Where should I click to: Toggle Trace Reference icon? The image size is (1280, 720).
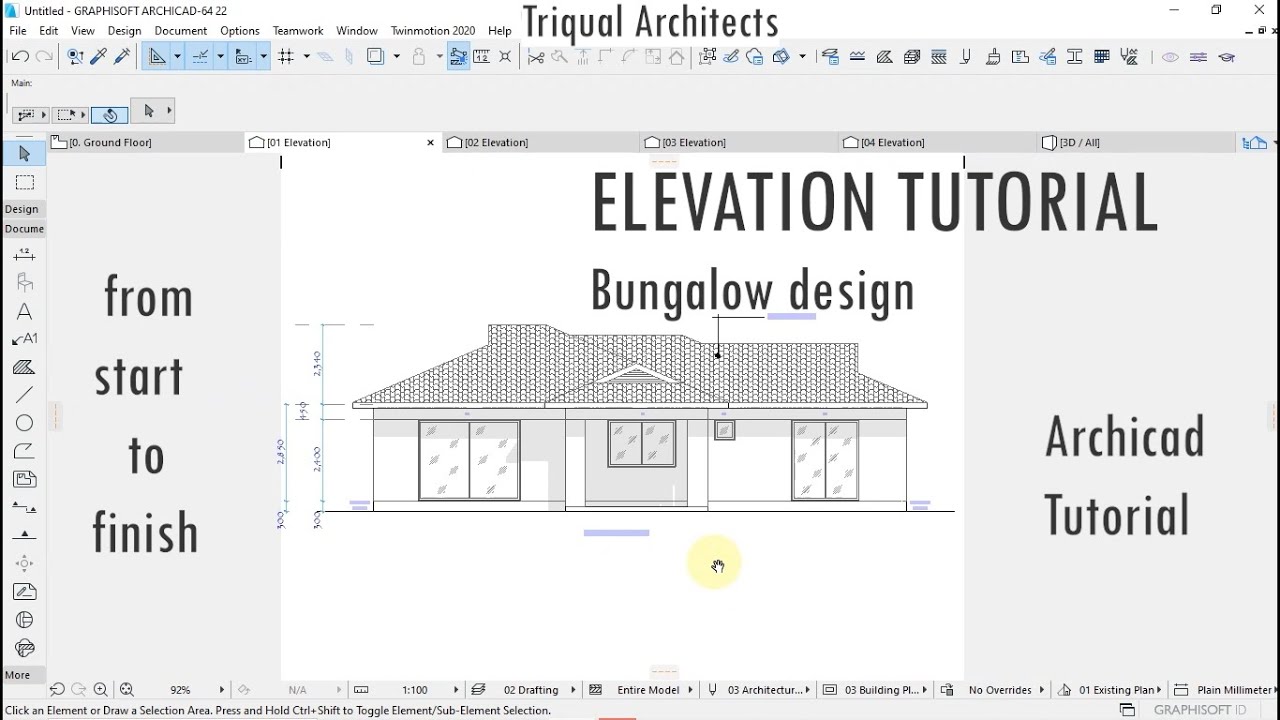pos(375,57)
